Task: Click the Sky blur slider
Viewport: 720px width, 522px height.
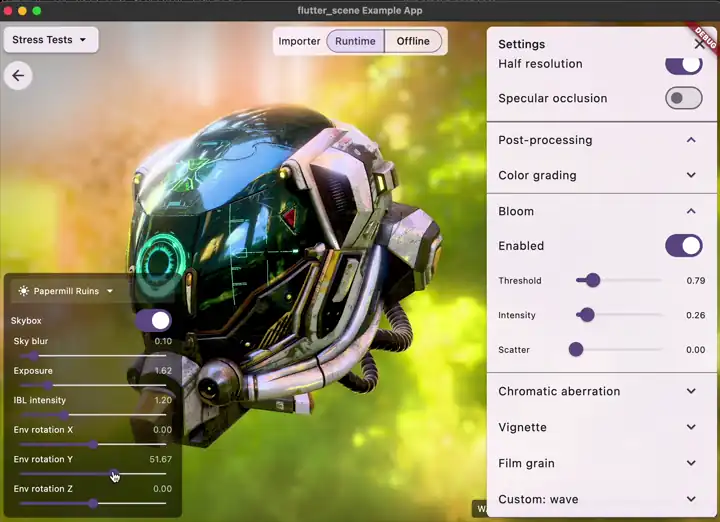Action: 93,356
